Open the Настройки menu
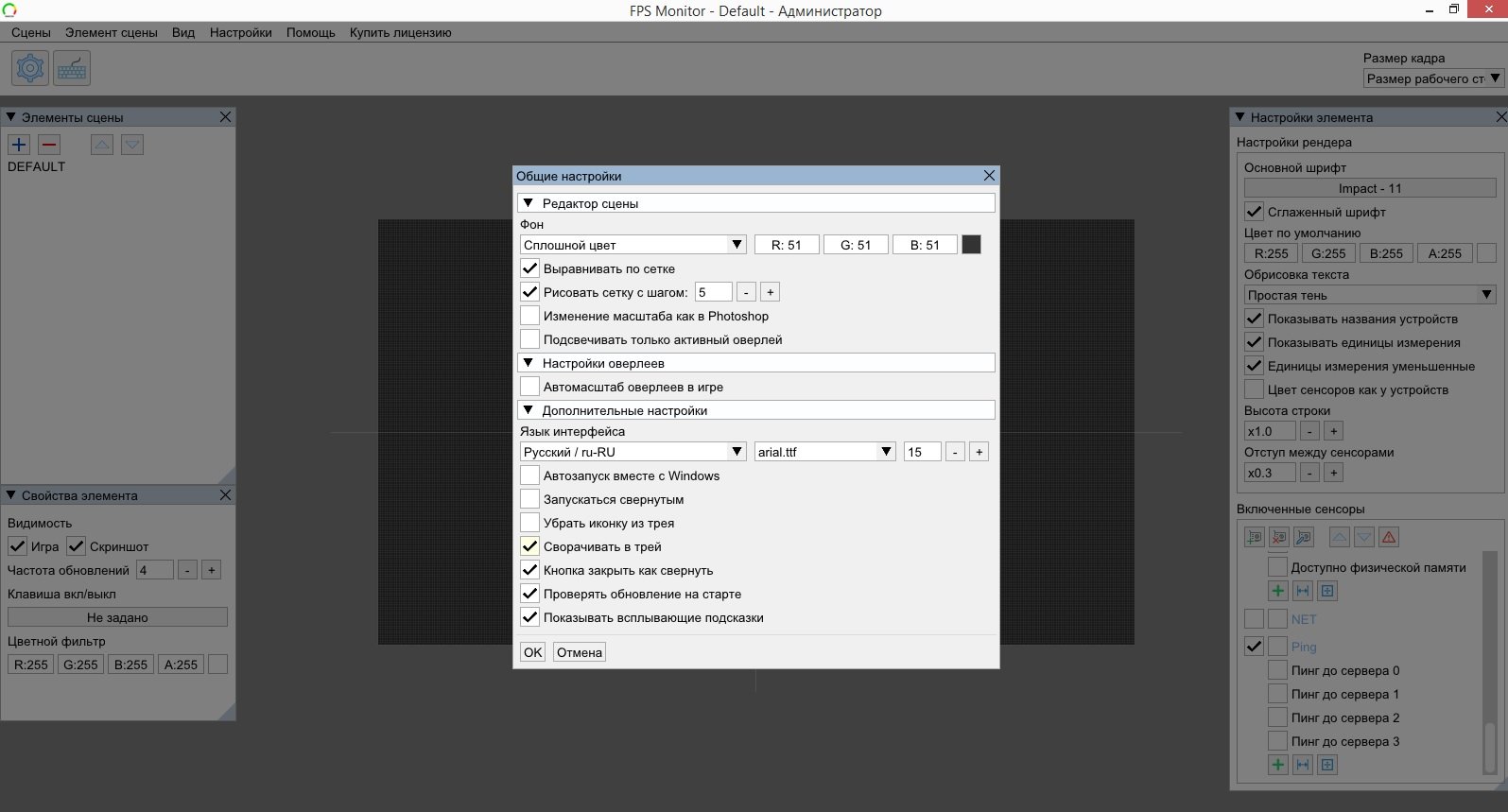 click(x=240, y=32)
